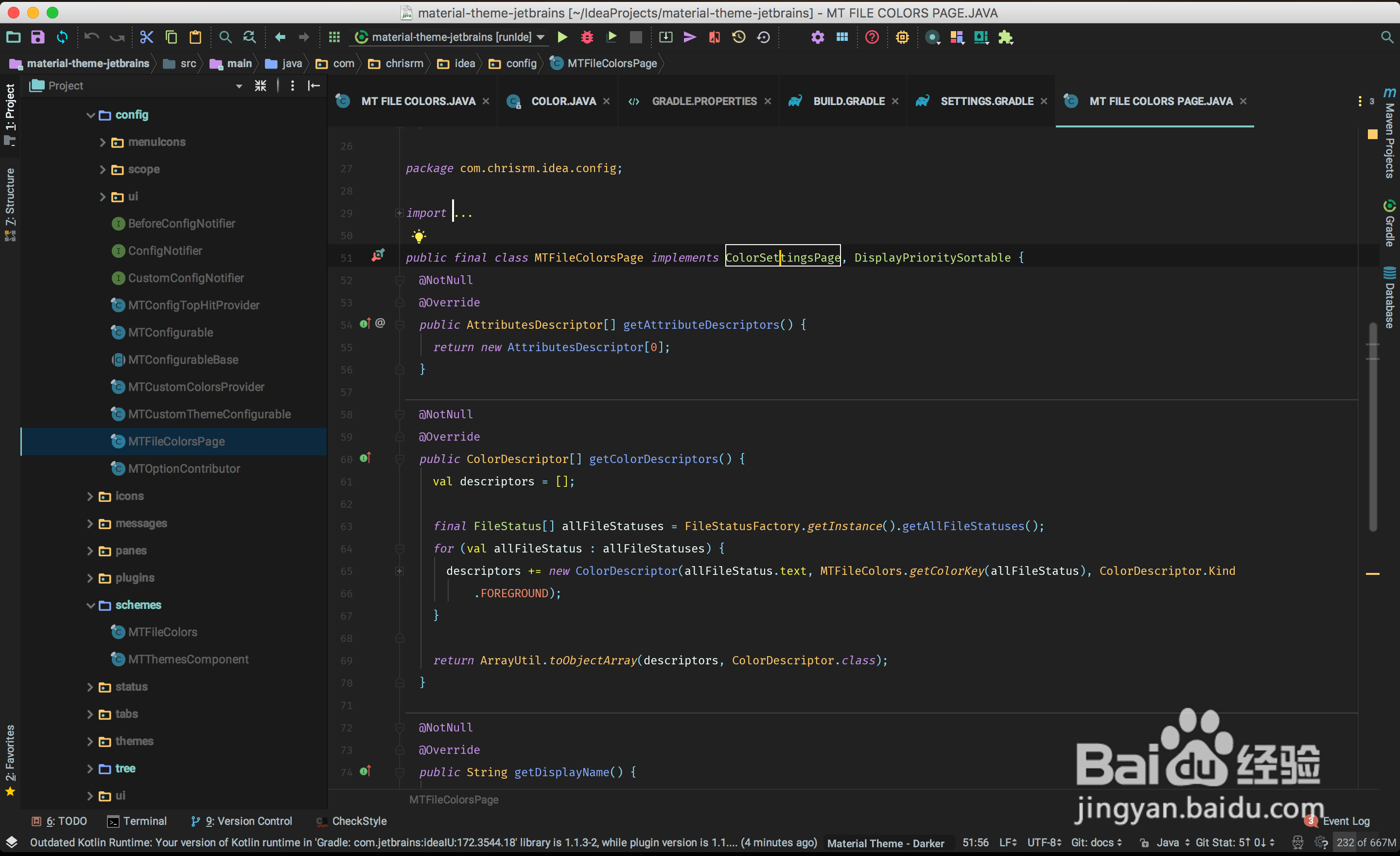Image resolution: width=1400 pixels, height=856 pixels.
Task: Click the green Run button in toolbar
Action: coord(562,37)
